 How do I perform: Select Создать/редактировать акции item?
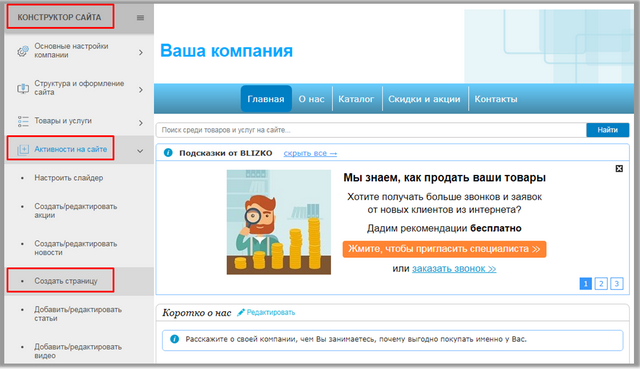point(76,211)
